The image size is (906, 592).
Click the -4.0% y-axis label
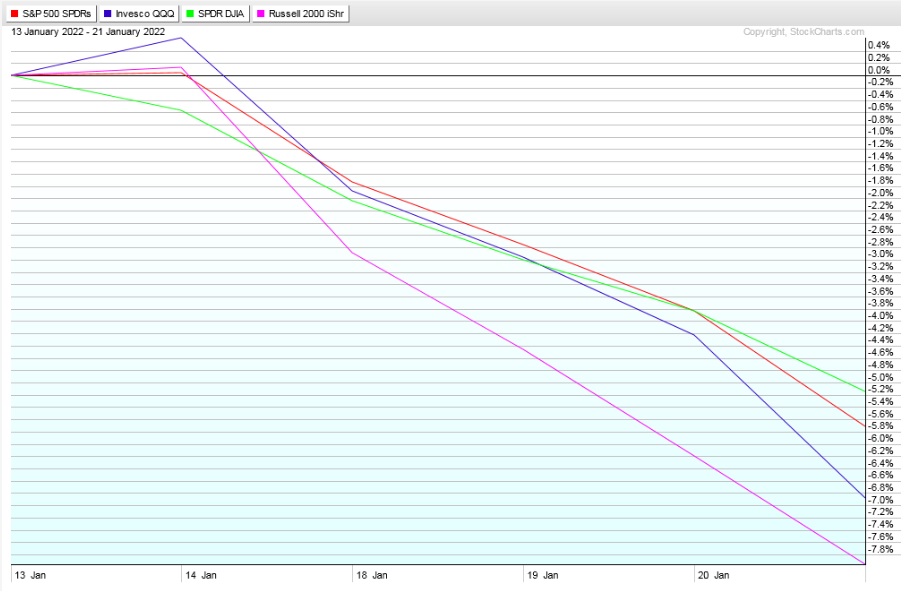881,316
